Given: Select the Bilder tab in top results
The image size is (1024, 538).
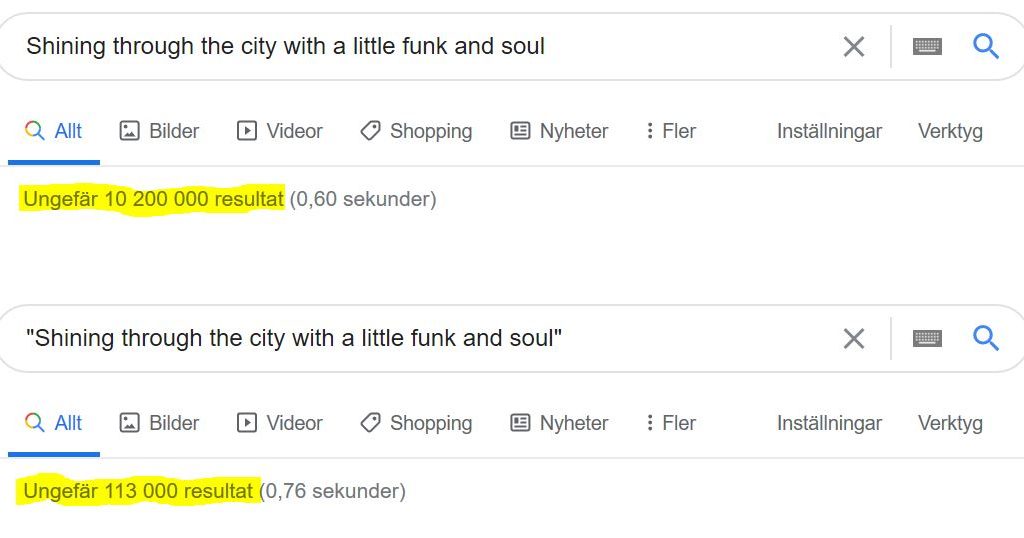Looking at the screenshot, I should click(159, 131).
